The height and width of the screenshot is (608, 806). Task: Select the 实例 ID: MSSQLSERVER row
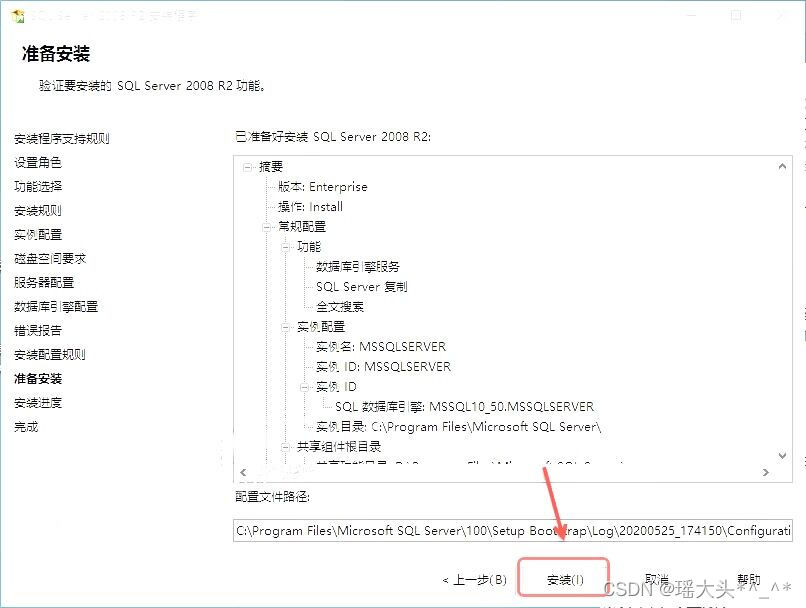(383, 367)
